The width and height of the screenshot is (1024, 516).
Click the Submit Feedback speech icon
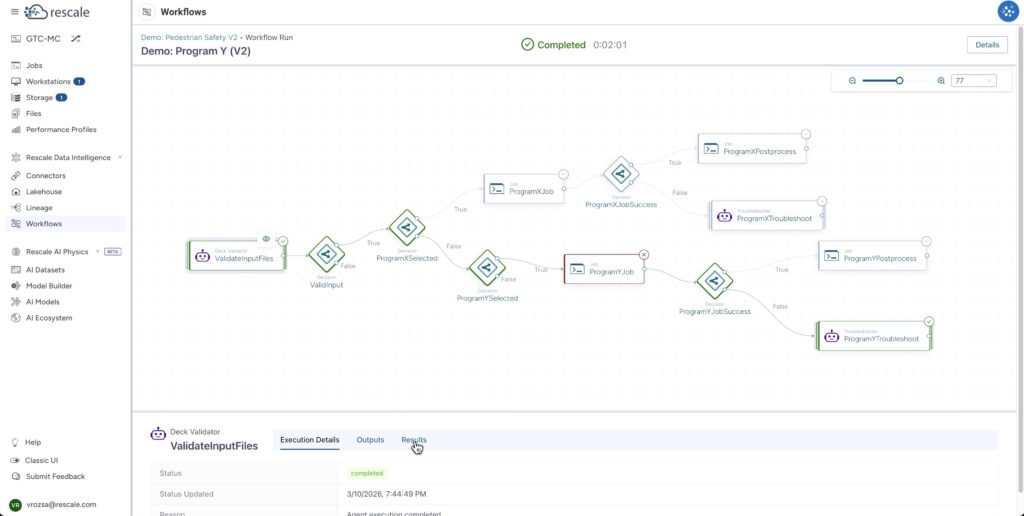click(14, 476)
